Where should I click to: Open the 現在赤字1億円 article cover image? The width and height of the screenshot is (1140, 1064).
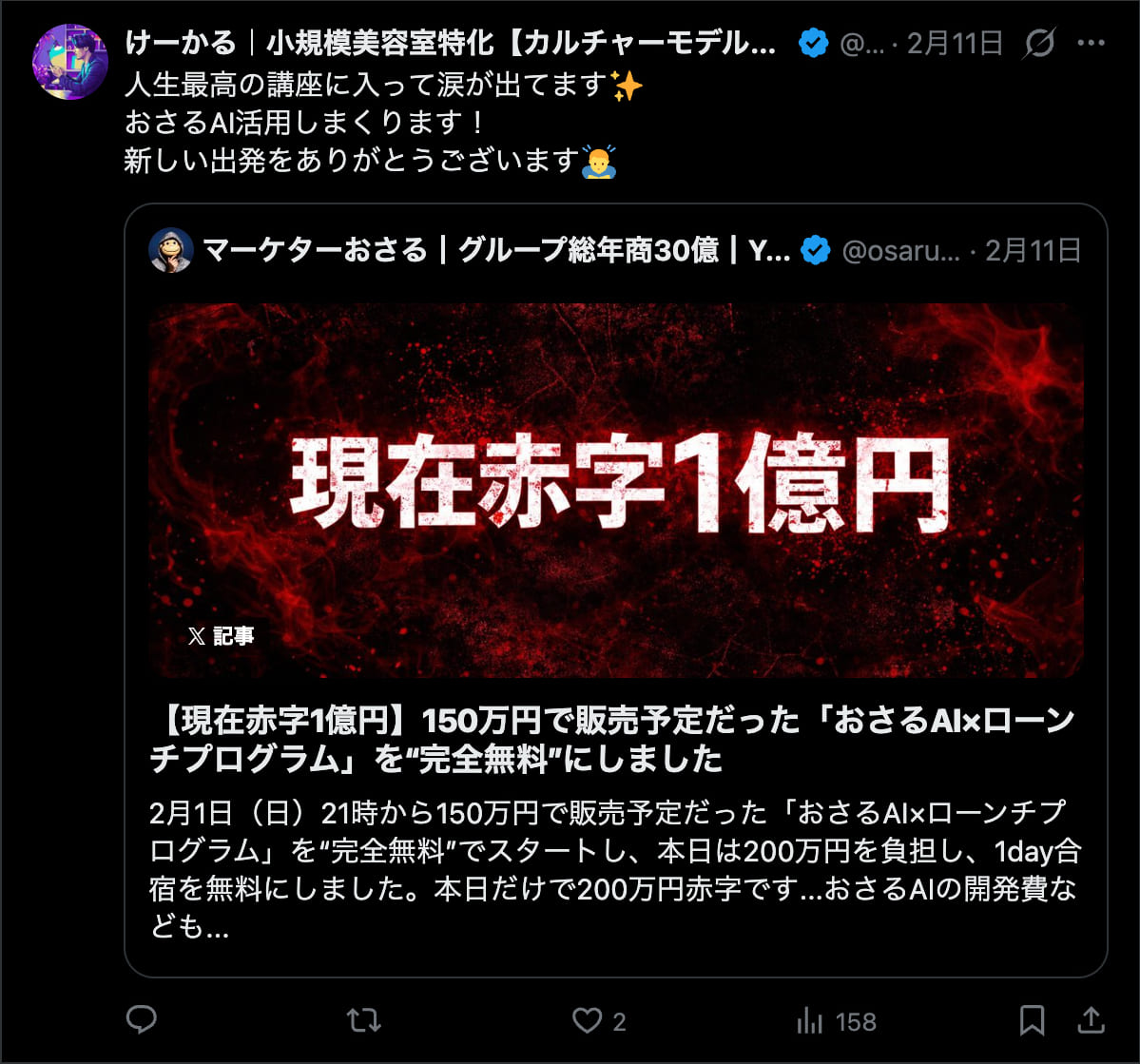(x=616, y=491)
